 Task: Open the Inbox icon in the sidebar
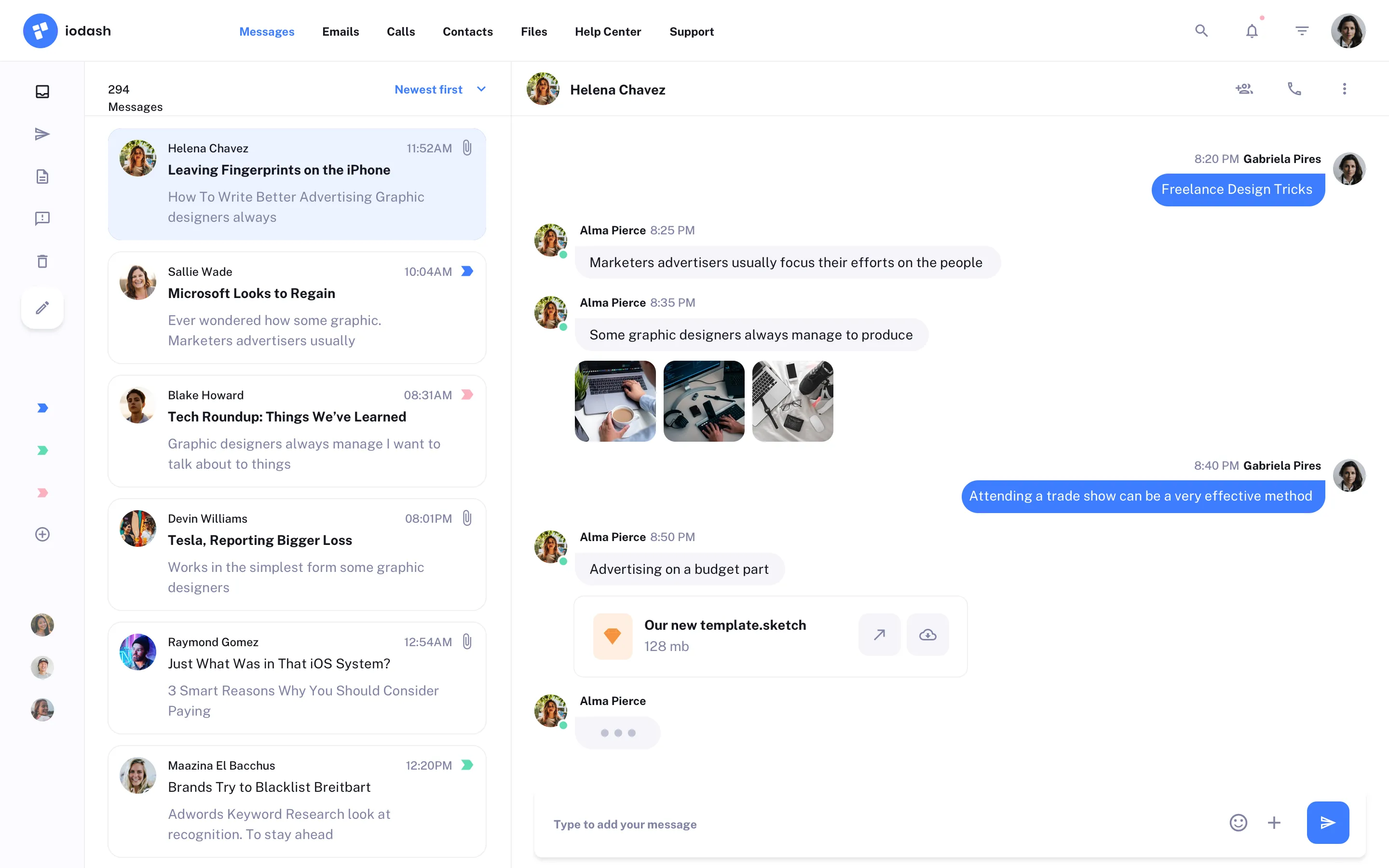click(x=42, y=91)
